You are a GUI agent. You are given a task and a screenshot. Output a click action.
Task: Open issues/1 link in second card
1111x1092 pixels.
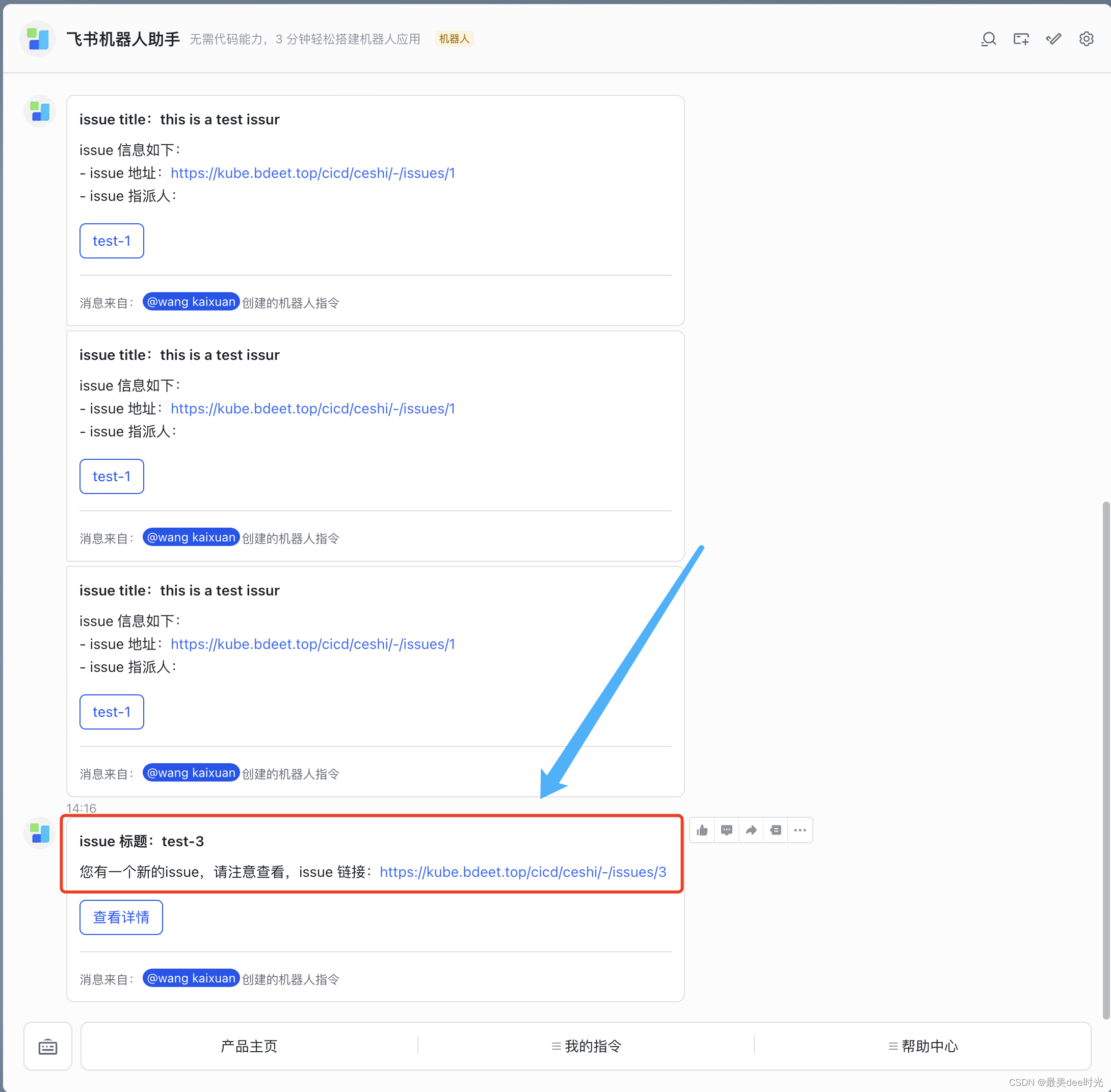(x=312, y=408)
